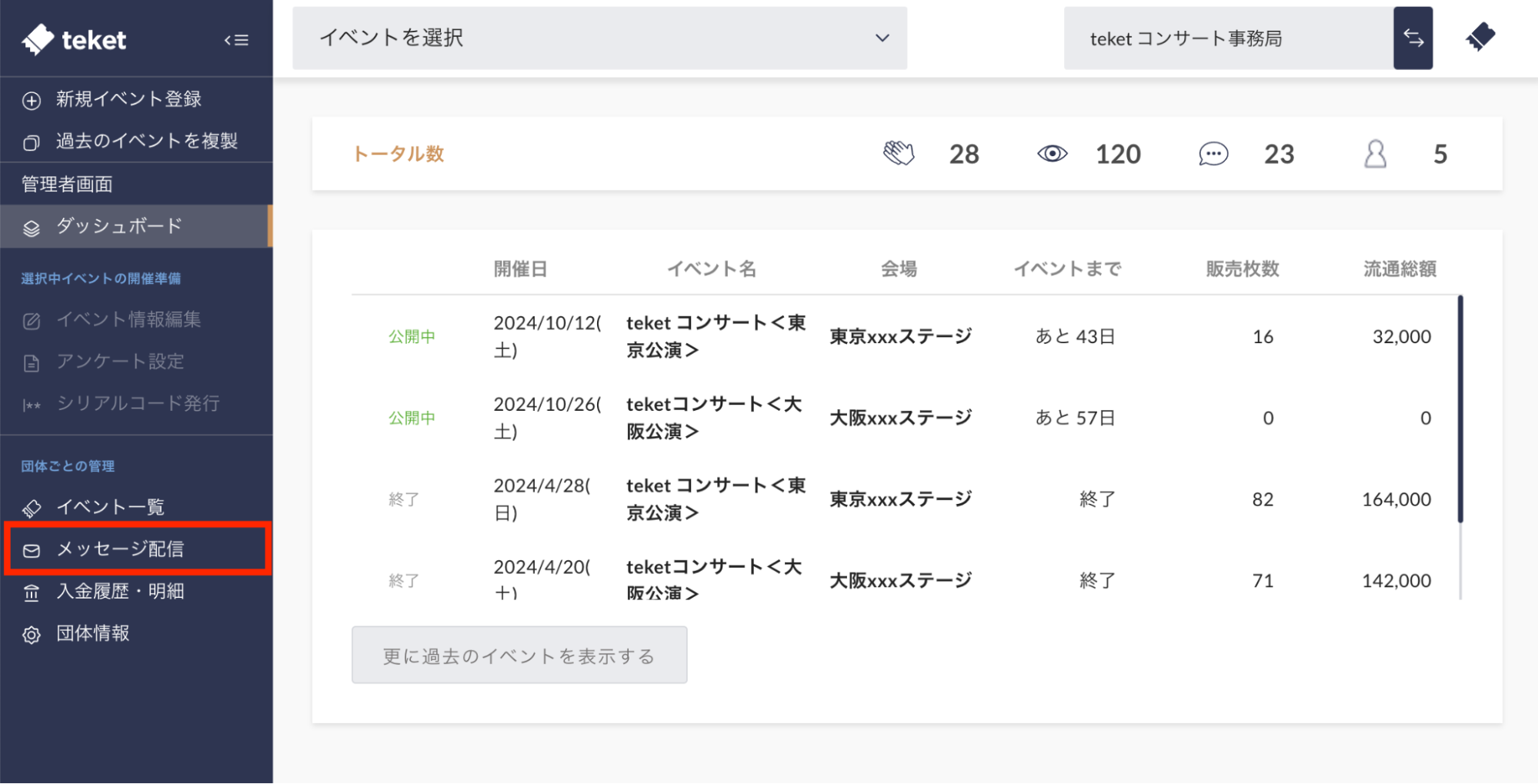Viewport: 1538px width, 784px height.
Task: Open 入金履歴・明細 in the sidebar
Action: click(x=136, y=591)
